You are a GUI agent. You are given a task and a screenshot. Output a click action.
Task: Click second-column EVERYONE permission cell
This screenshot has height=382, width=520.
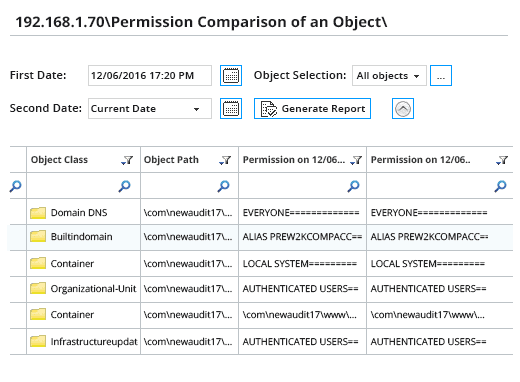pyautogui.click(x=440, y=212)
